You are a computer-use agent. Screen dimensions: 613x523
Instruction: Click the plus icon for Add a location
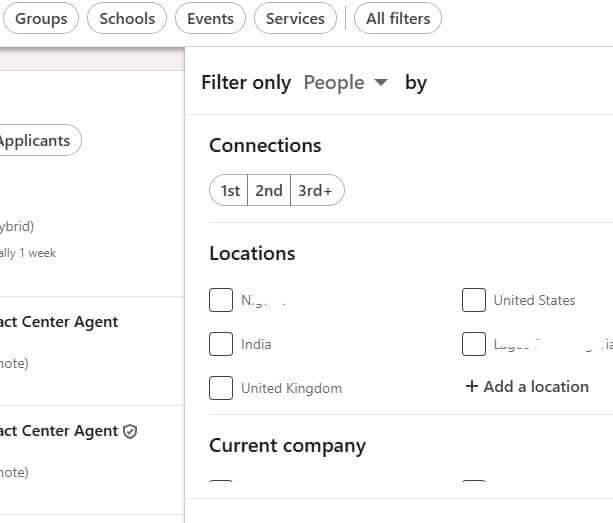pos(471,386)
